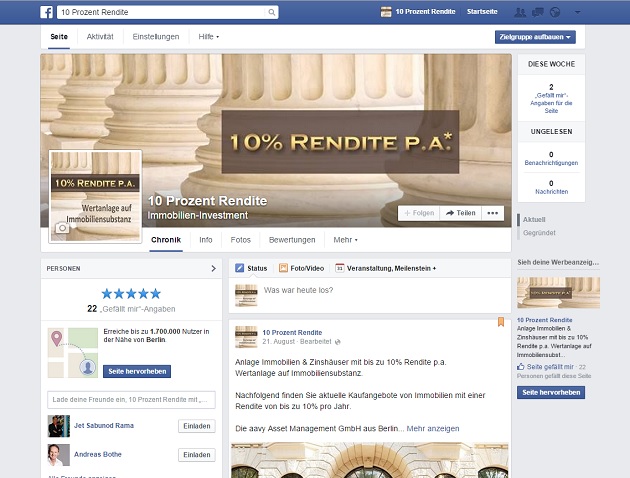Screen dimensions: 630x478
Task: Select the Fotos tab
Action: coord(241,240)
